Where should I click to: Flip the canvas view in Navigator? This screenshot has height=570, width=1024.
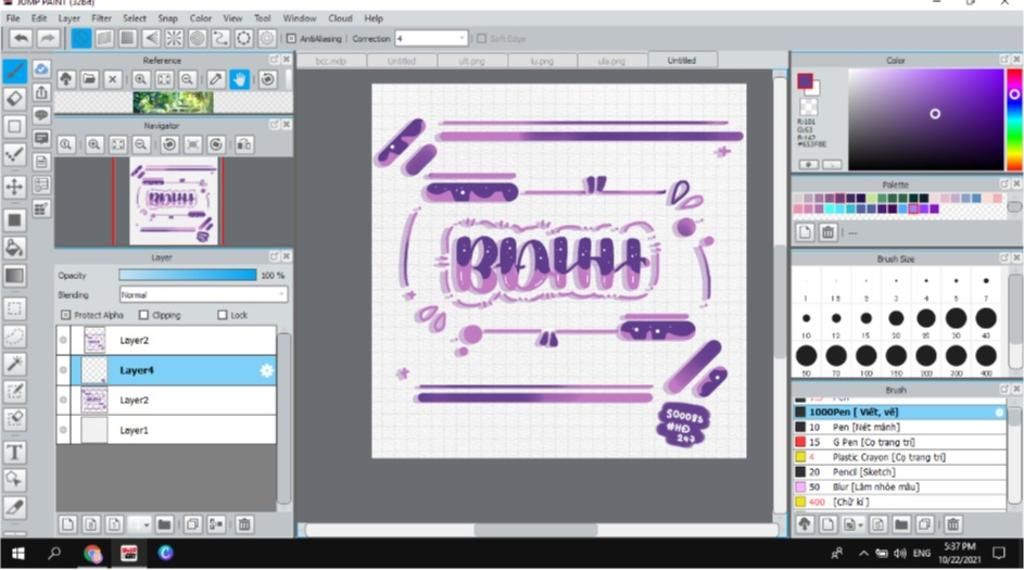point(244,144)
